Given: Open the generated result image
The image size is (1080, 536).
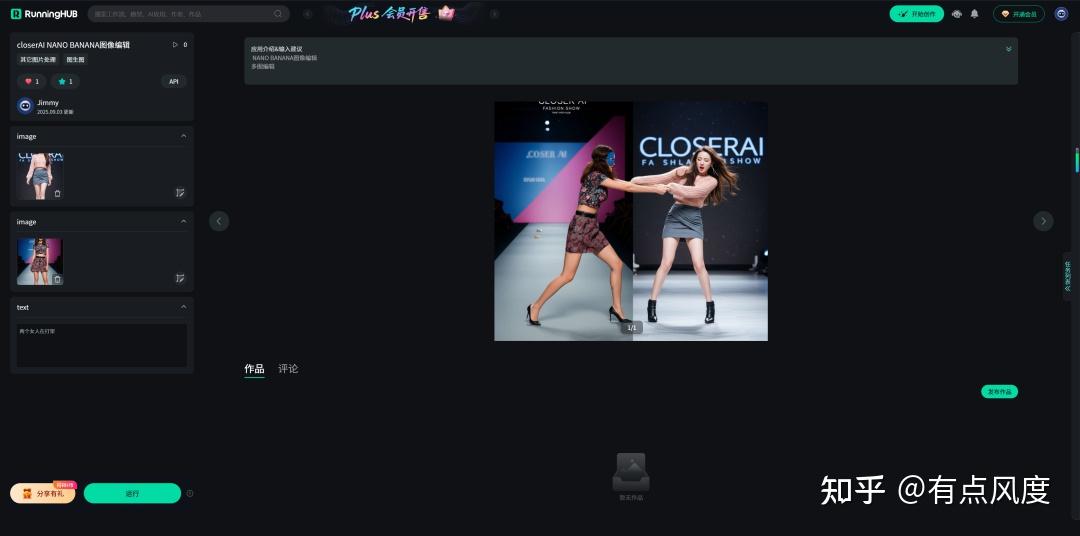Looking at the screenshot, I should point(631,221).
